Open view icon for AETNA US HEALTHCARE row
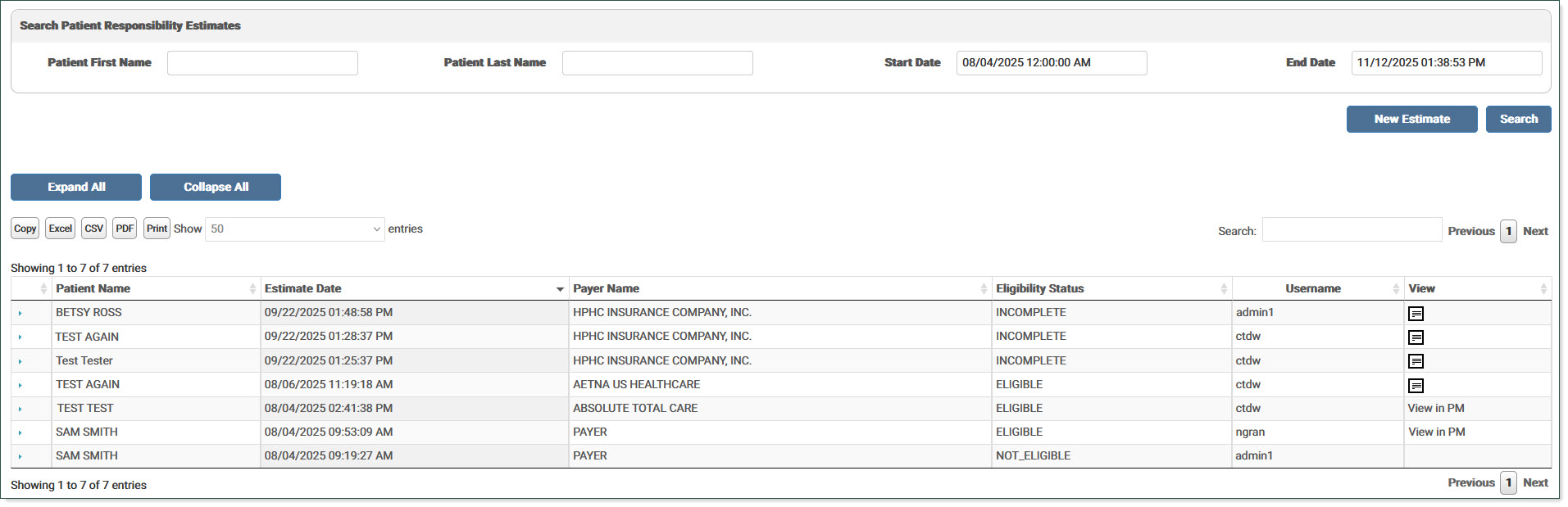This screenshot has width=1568, height=507. coord(1416,386)
